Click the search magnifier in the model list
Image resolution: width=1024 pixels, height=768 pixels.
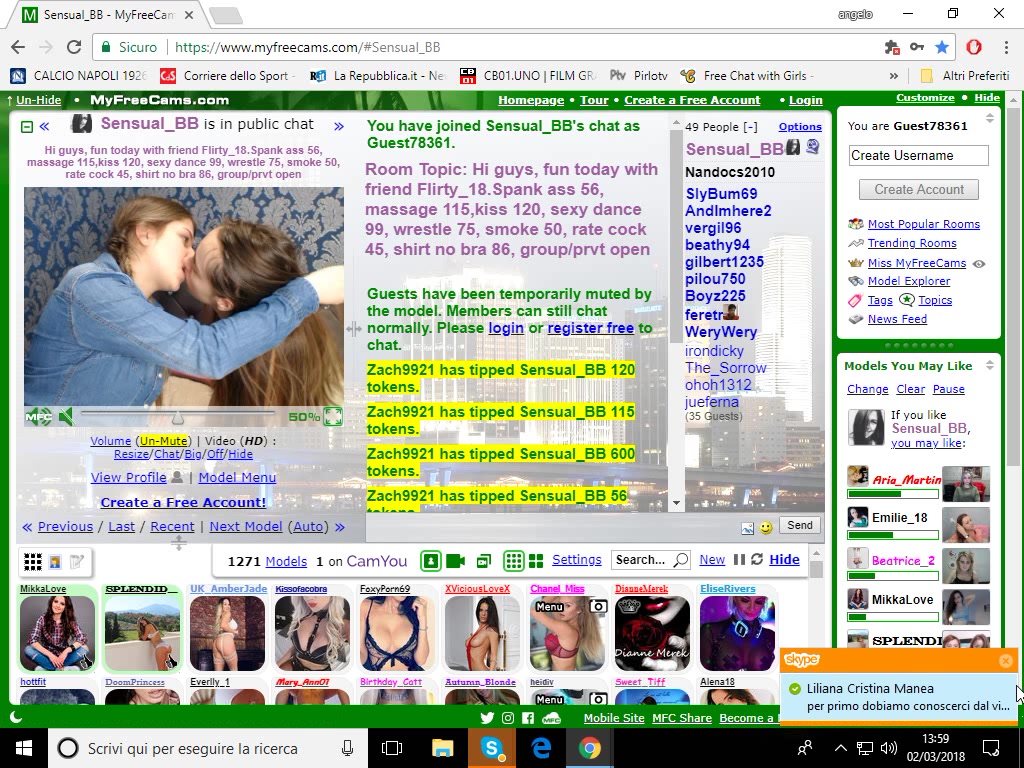681,560
